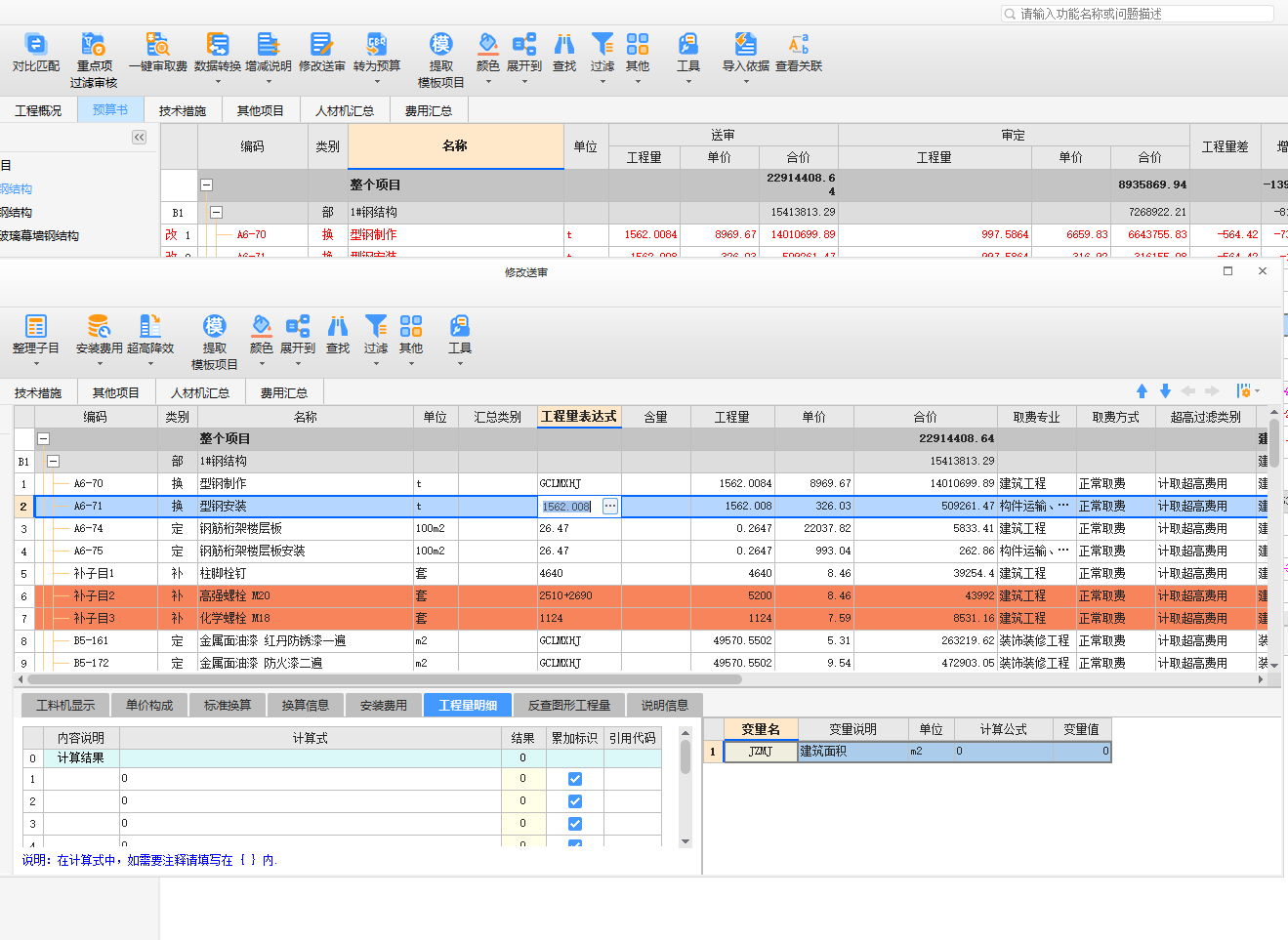The image size is (1288, 940).
Task: Click 过滤 funnel in 修改送审 window
Action: 376,326
